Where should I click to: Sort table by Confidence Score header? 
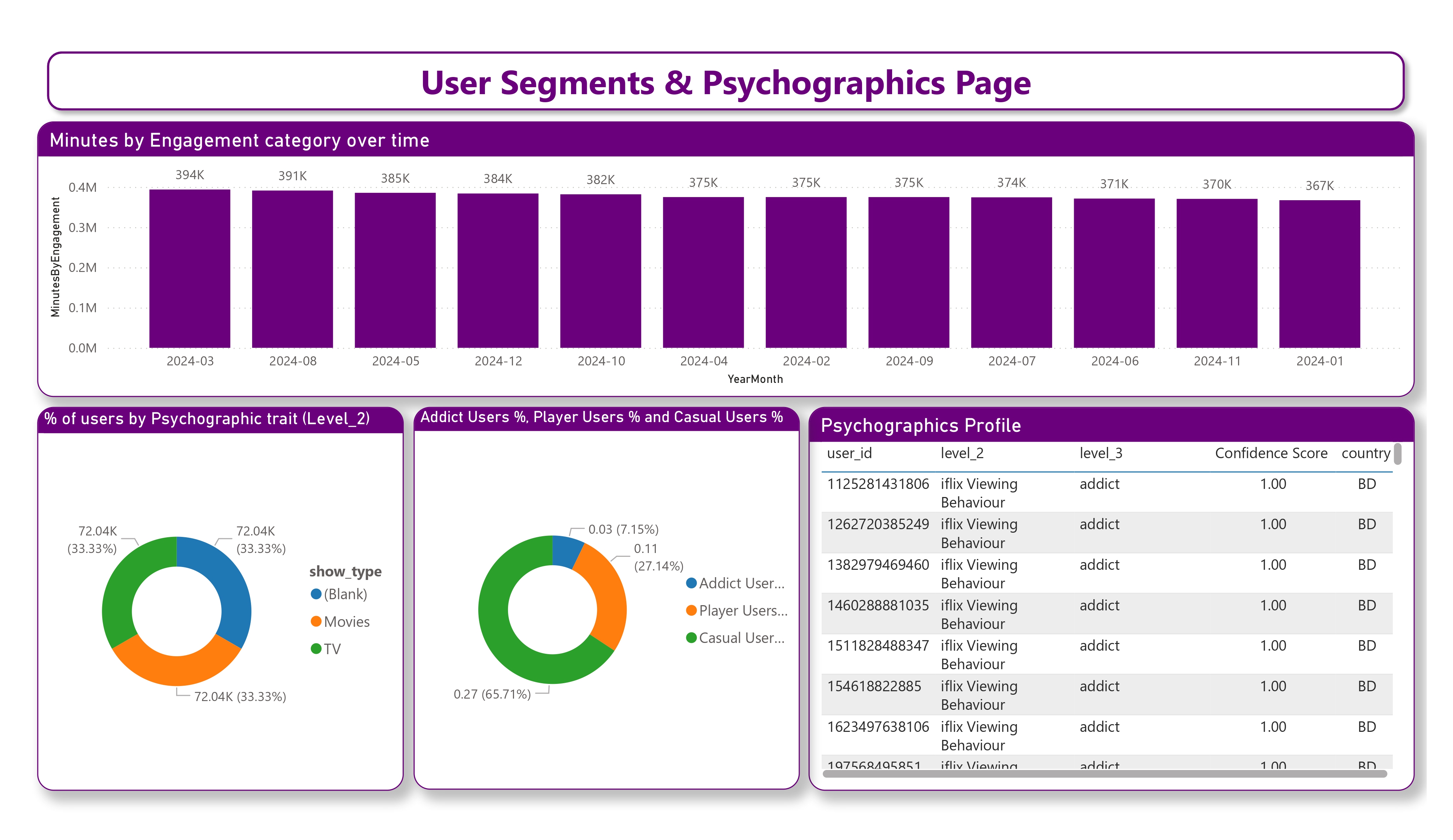(x=1271, y=453)
